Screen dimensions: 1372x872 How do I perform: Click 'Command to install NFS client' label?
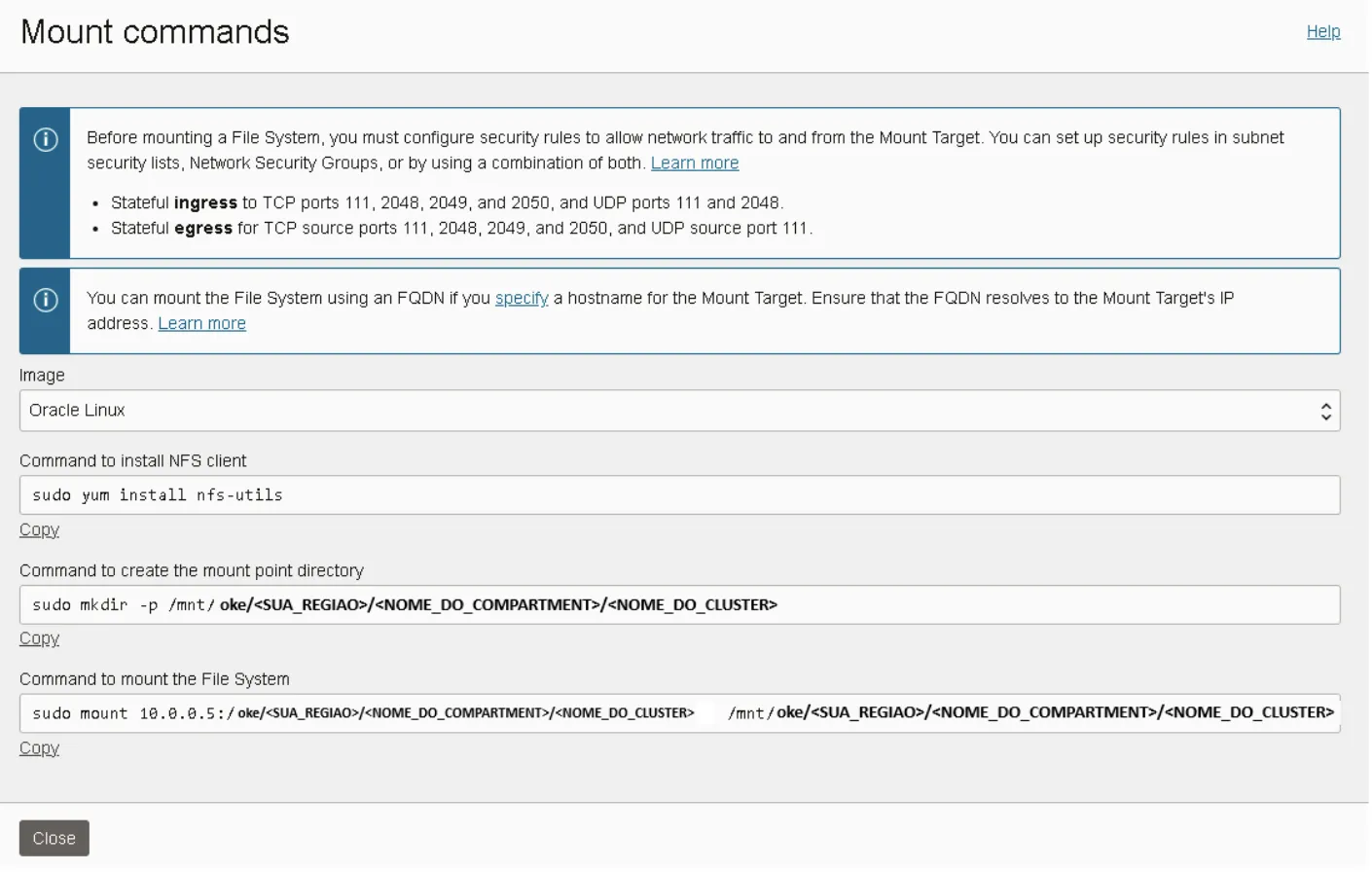pyautogui.click(x=133, y=460)
